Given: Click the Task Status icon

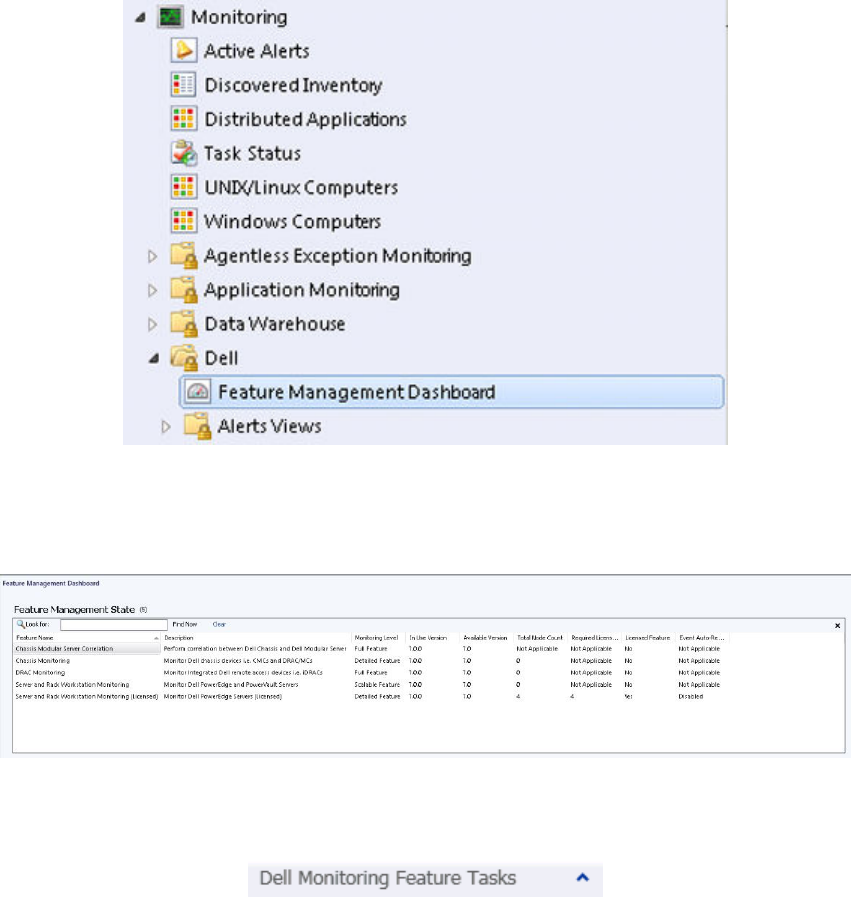Looking at the screenshot, I should click(x=184, y=153).
